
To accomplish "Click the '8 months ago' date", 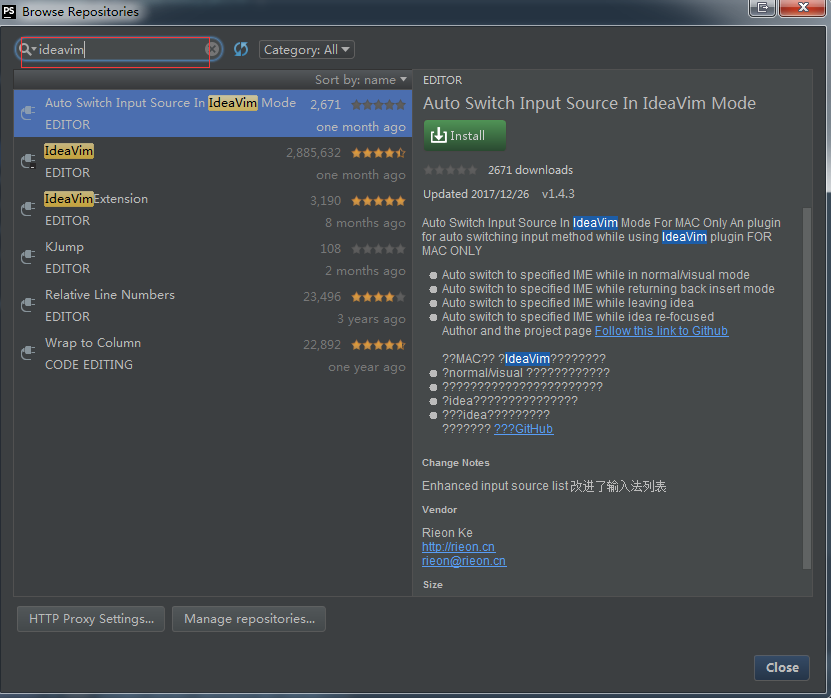I will (365, 223).
